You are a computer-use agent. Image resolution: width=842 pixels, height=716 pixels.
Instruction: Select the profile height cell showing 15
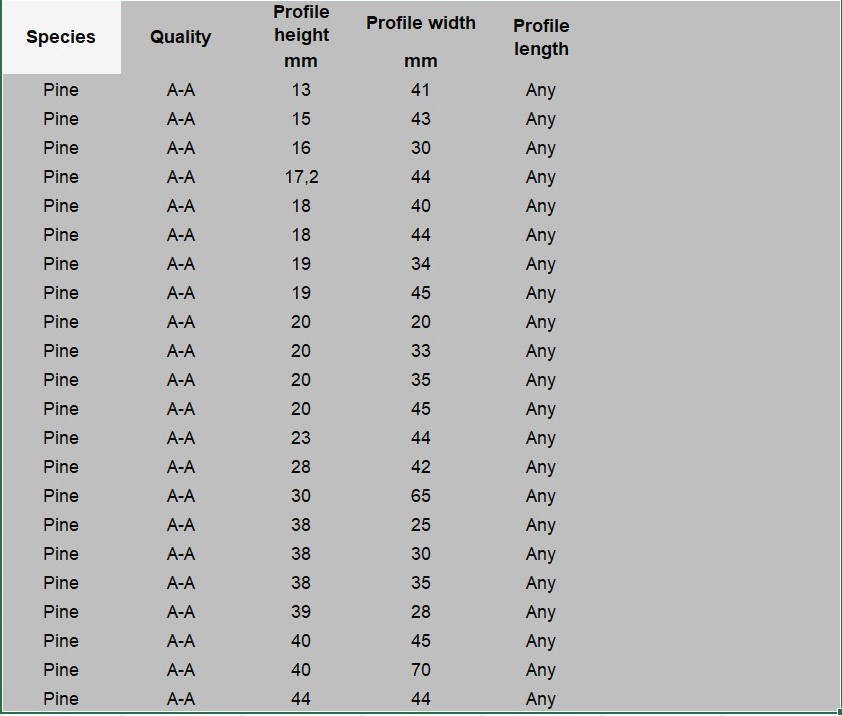click(x=301, y=119)
